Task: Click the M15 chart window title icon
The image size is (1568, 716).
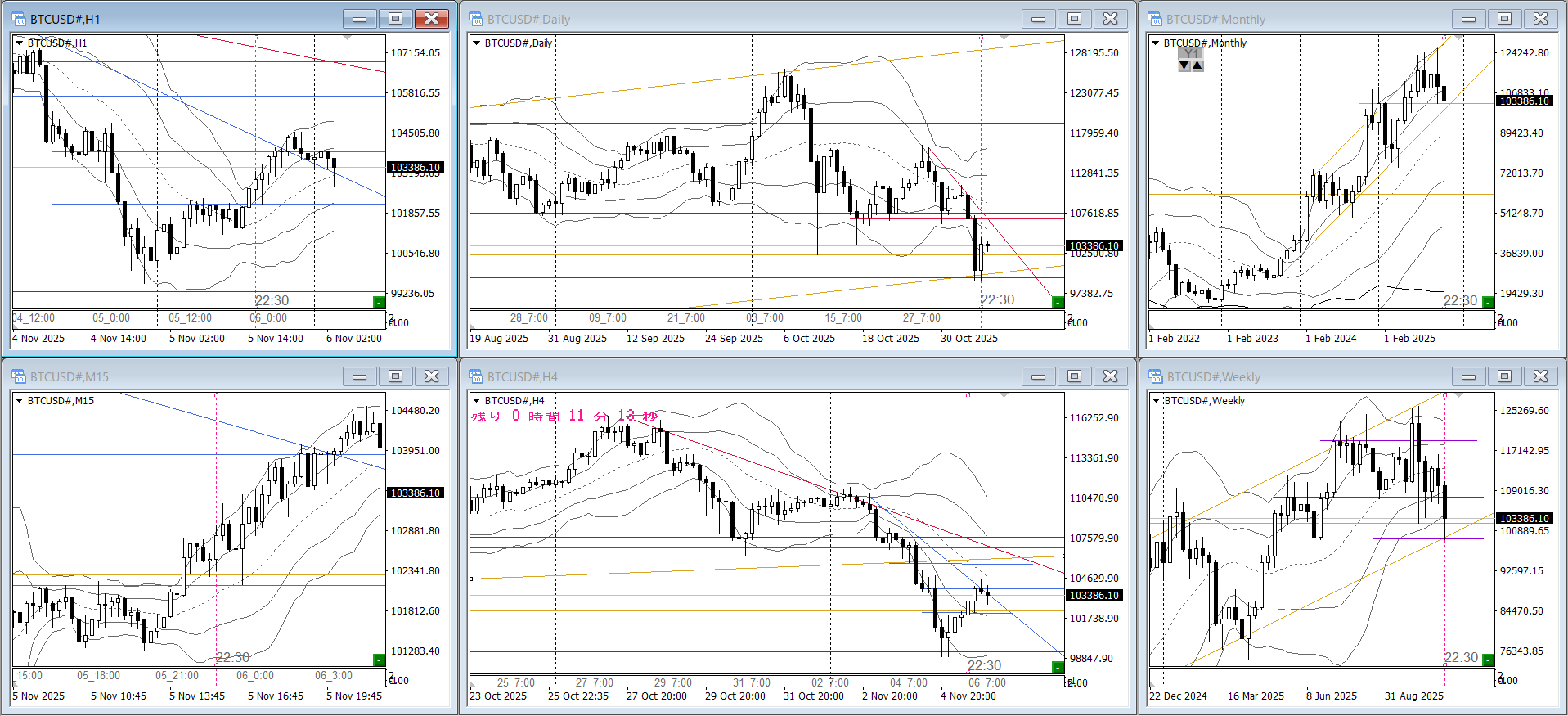Action: coord(19,376)
